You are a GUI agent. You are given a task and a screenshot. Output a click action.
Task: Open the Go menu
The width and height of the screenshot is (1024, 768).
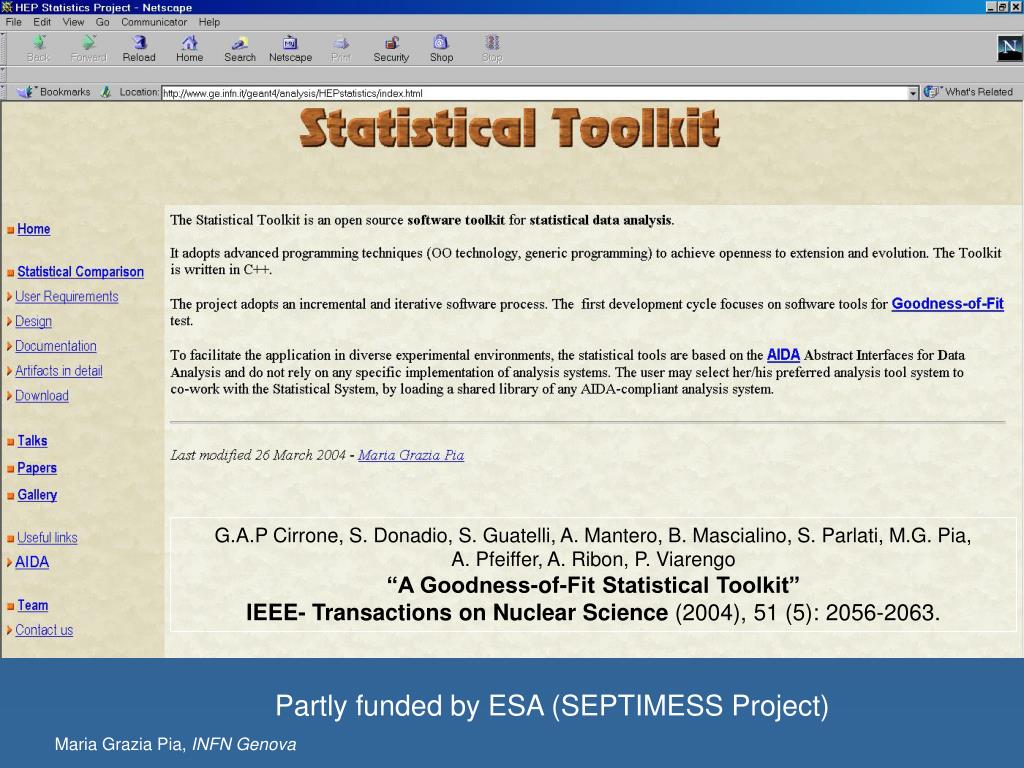click(103, 22)
